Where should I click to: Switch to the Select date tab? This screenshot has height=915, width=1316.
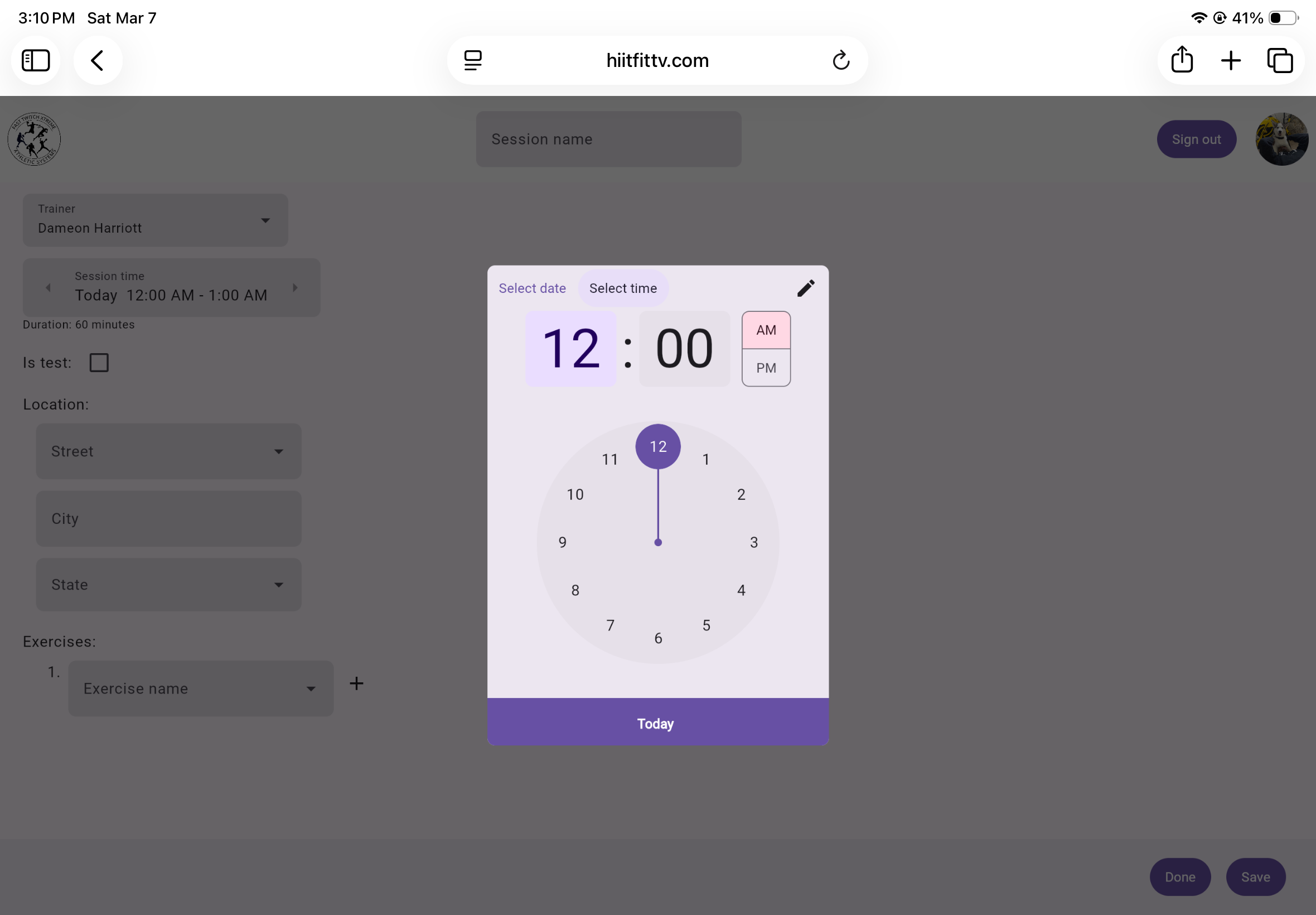pyautogui.click(x=531, y=288)
